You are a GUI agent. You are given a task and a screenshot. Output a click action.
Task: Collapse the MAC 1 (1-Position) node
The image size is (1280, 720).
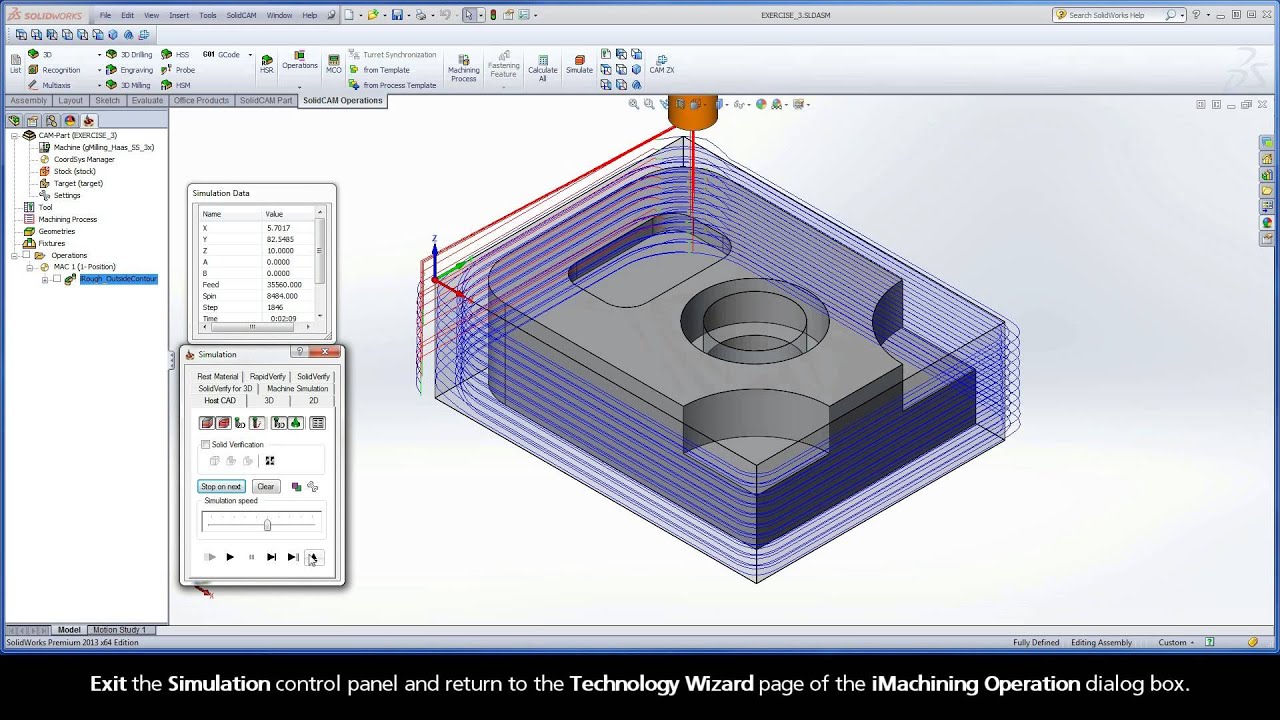tap(29, 267)
